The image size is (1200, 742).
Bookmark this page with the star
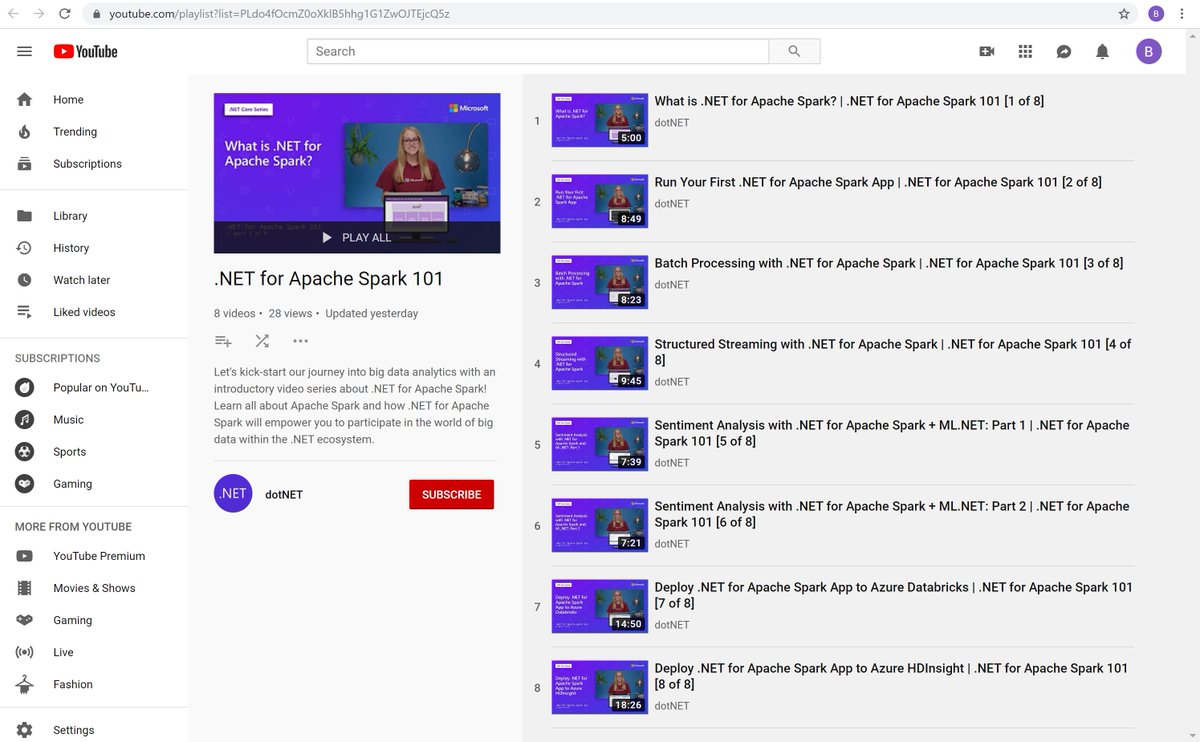1124,14
